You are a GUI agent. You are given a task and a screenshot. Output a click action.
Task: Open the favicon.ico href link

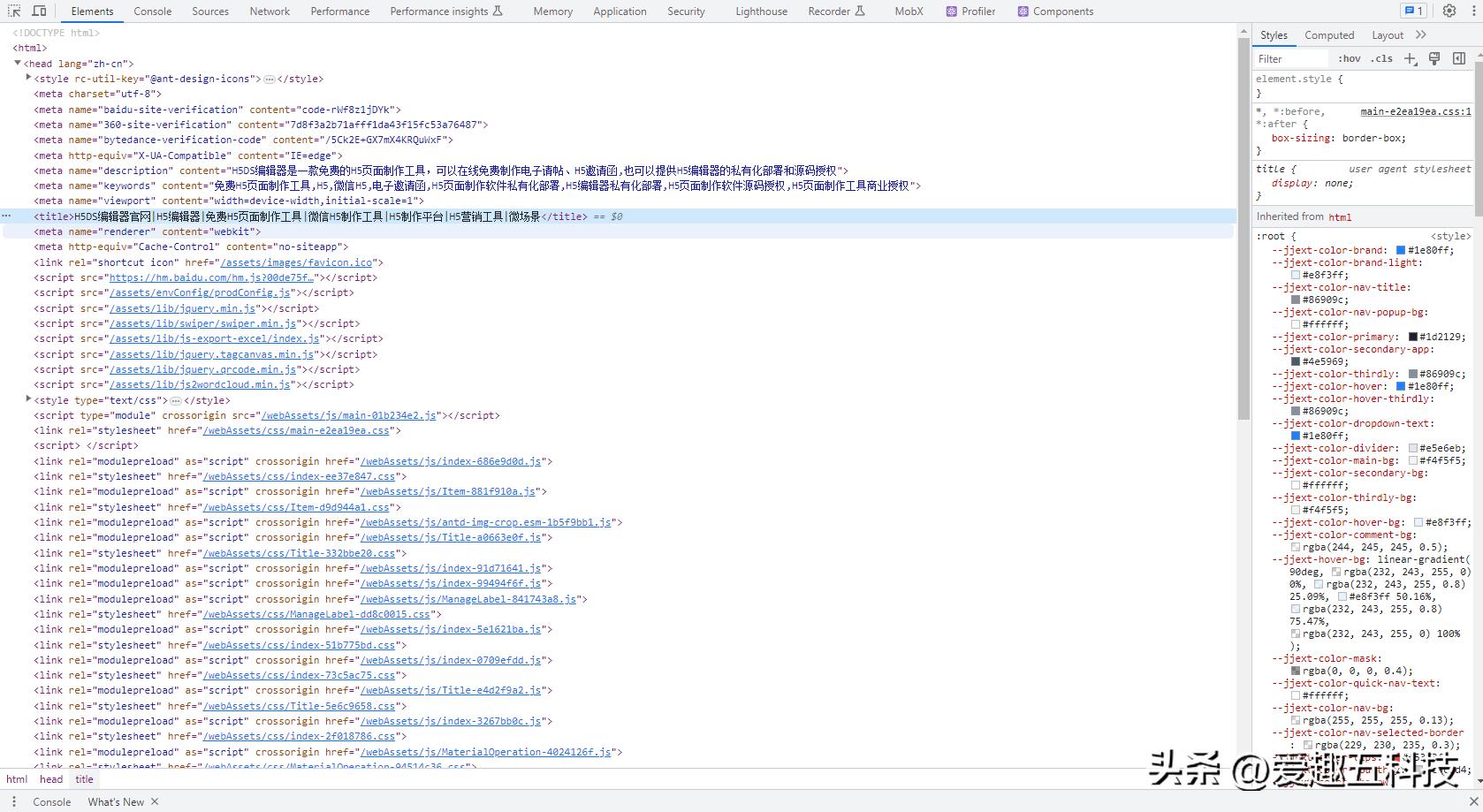tap(296, 262)
